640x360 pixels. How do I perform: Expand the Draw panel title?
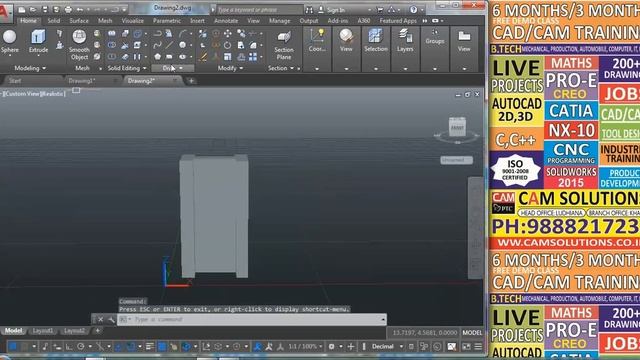point(172,68)
